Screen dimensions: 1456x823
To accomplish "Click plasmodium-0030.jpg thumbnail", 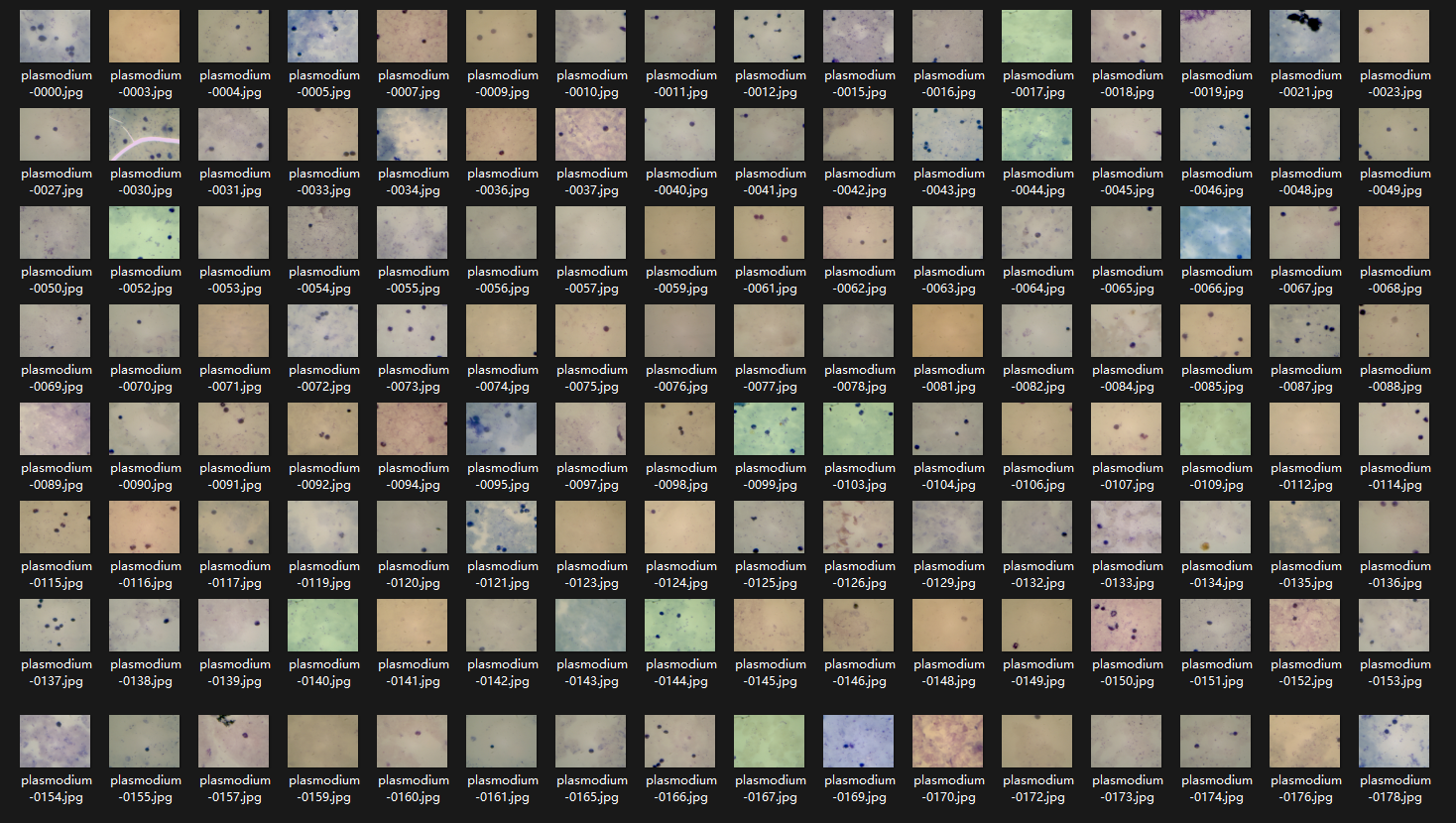I will [x=145, y=135].
